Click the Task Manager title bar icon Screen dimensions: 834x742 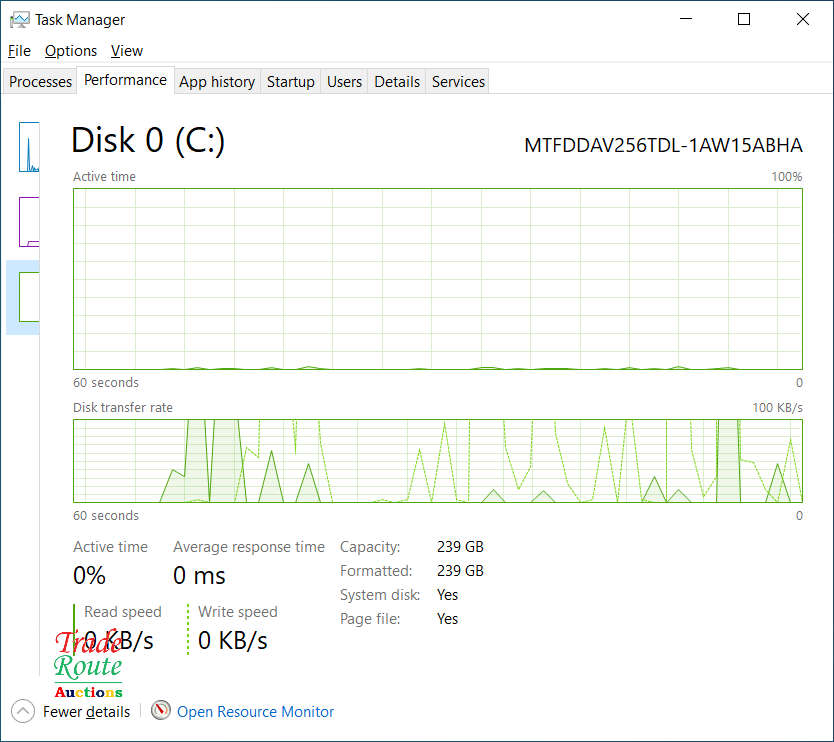pos(18,19)
